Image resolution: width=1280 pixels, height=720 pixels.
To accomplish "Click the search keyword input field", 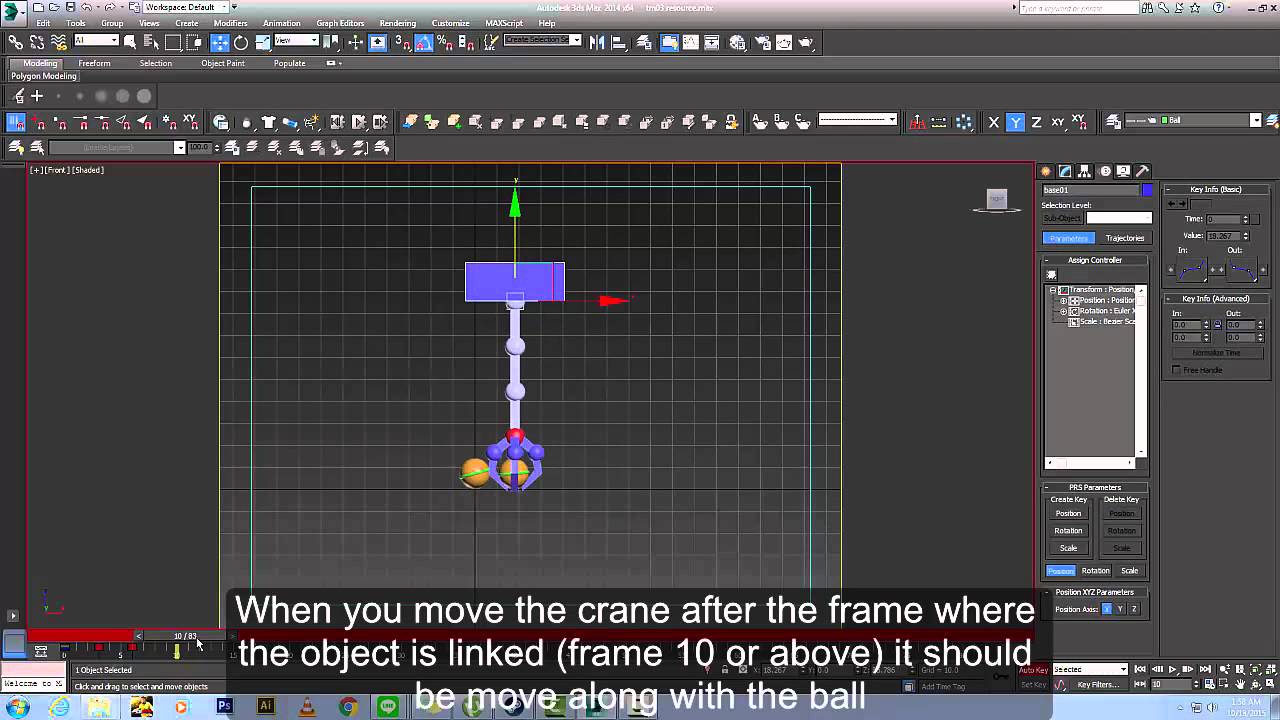I will click(1078, 7).
